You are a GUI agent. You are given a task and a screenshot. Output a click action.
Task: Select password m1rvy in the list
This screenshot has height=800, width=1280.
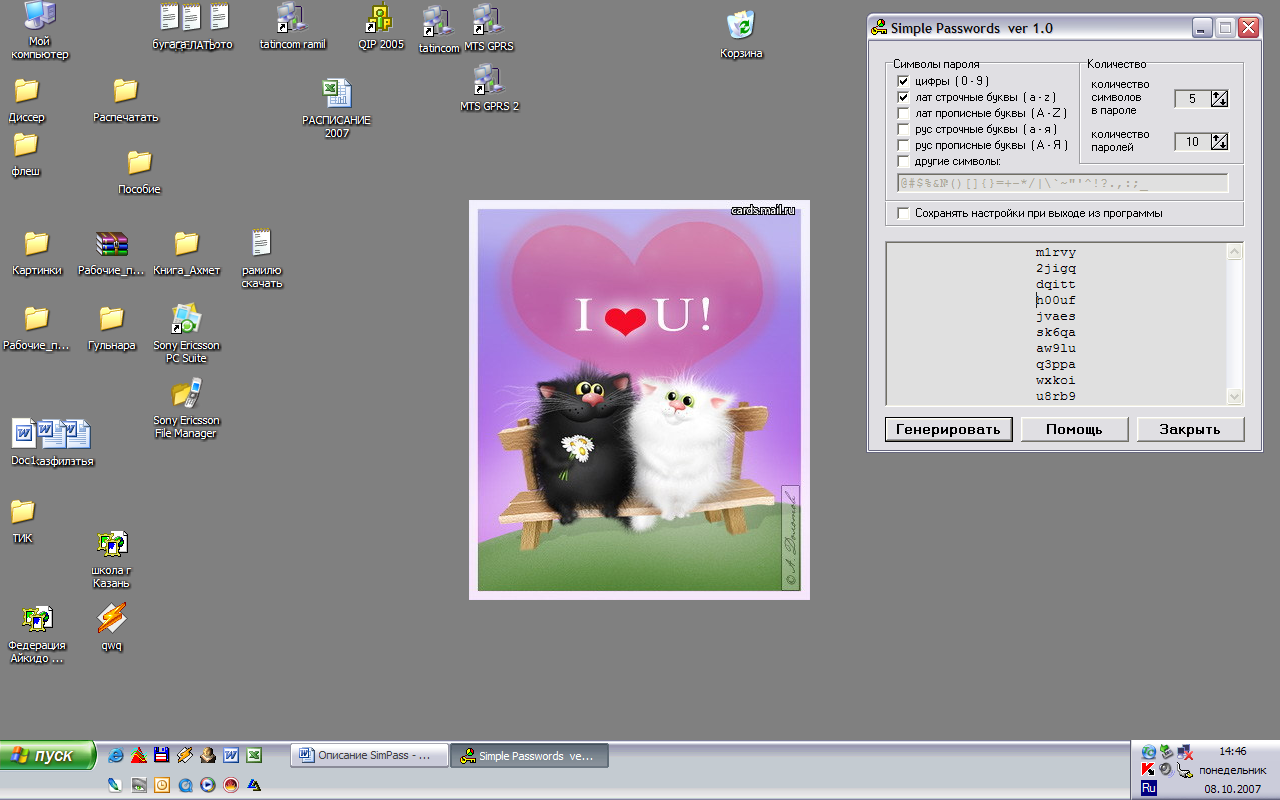tap(1056, 252)
